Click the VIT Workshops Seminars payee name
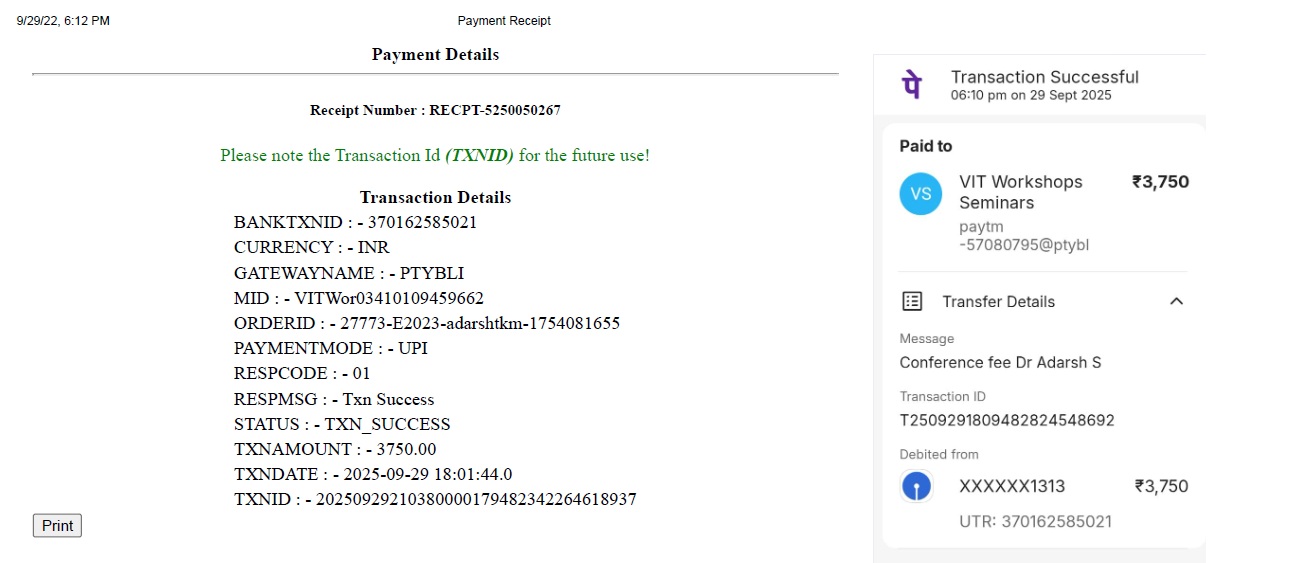1309x563 pixels. tap(1020, 192)
